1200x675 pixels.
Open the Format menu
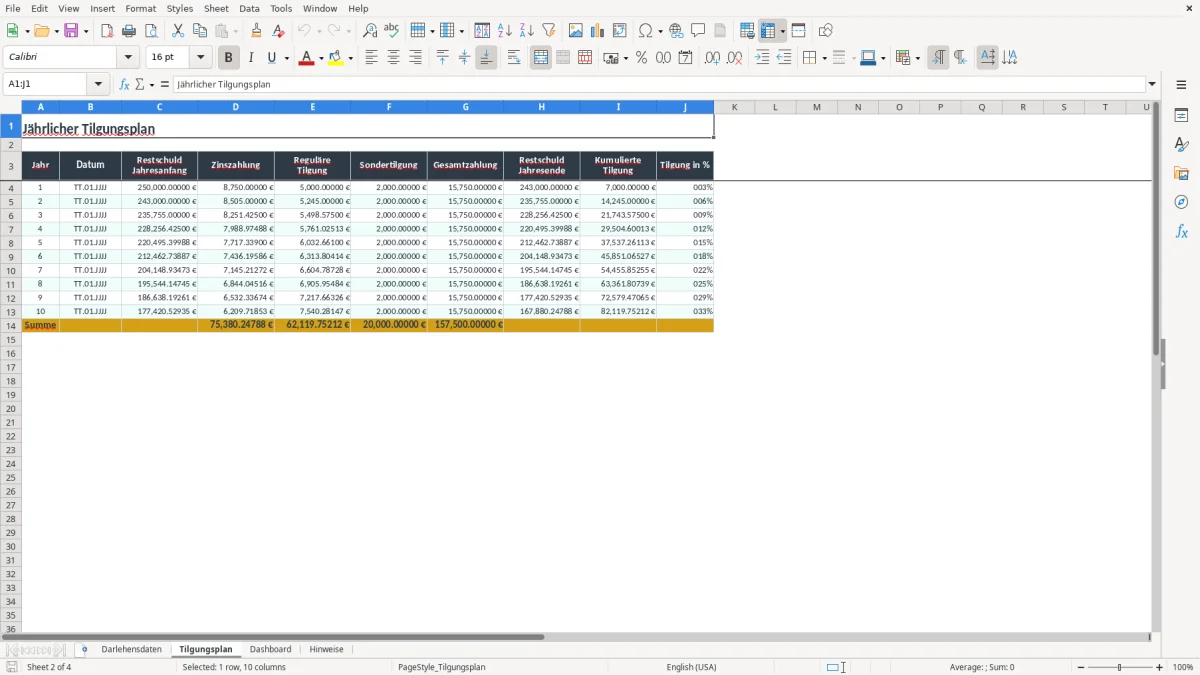(141, 8)
